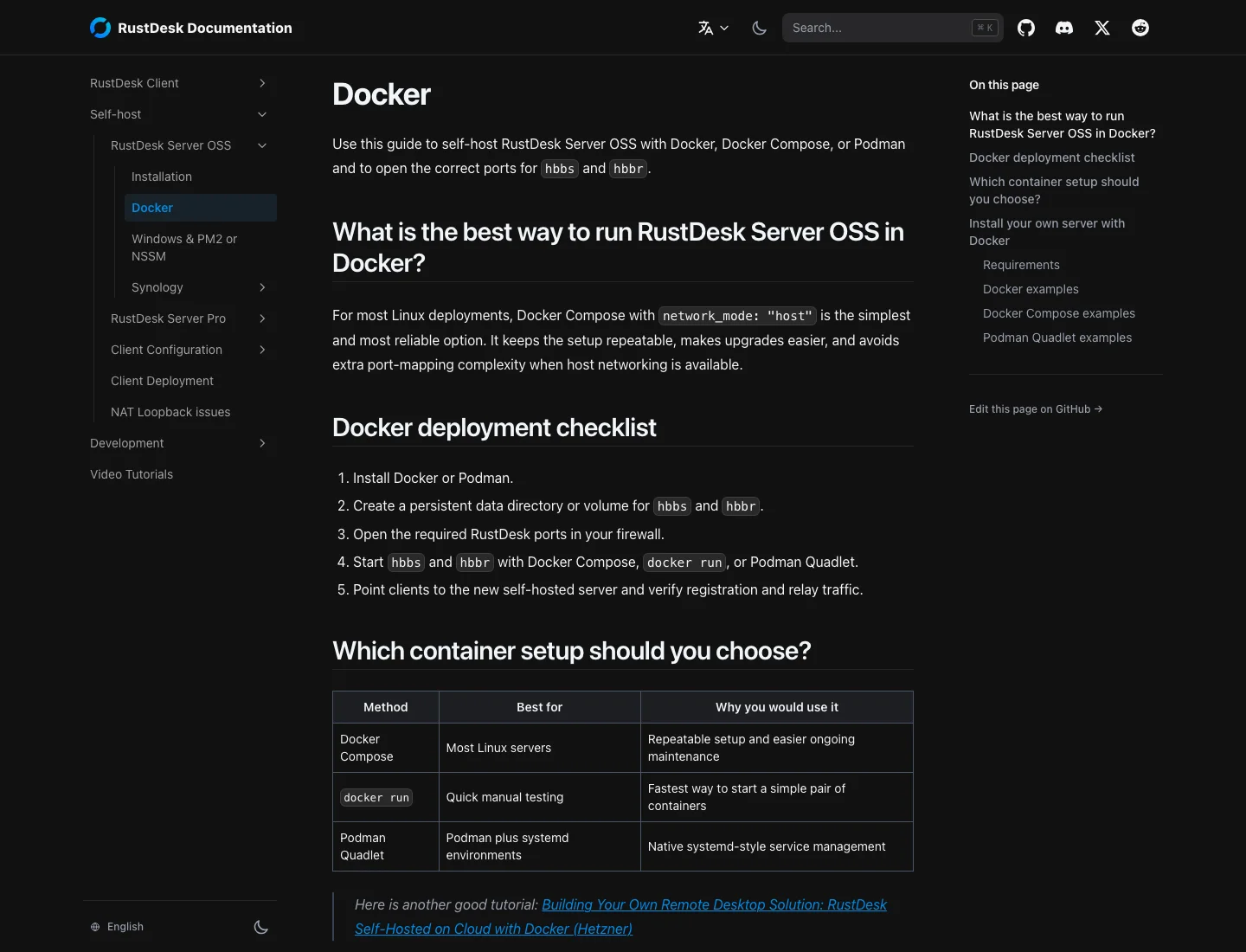Click Edit this page on GitHub
Screen dimensions: 1246x952
pyautogui.click(x=1036, y=409)
